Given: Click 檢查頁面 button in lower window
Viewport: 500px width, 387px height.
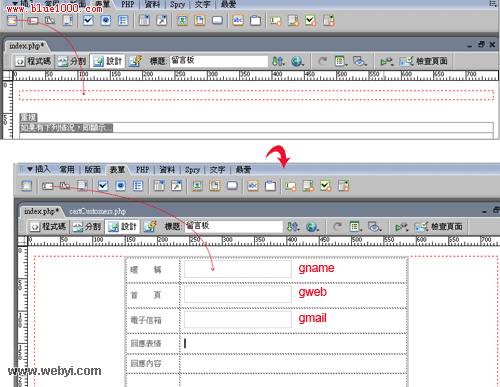Looking at the screenshot, I should coord(438,227).
